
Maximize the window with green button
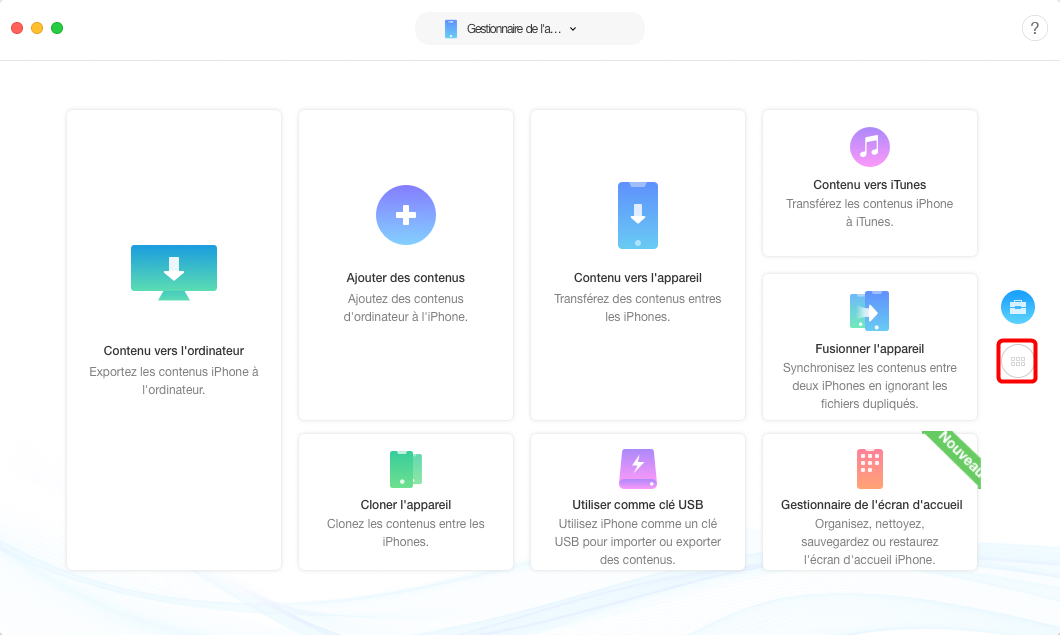57,28
